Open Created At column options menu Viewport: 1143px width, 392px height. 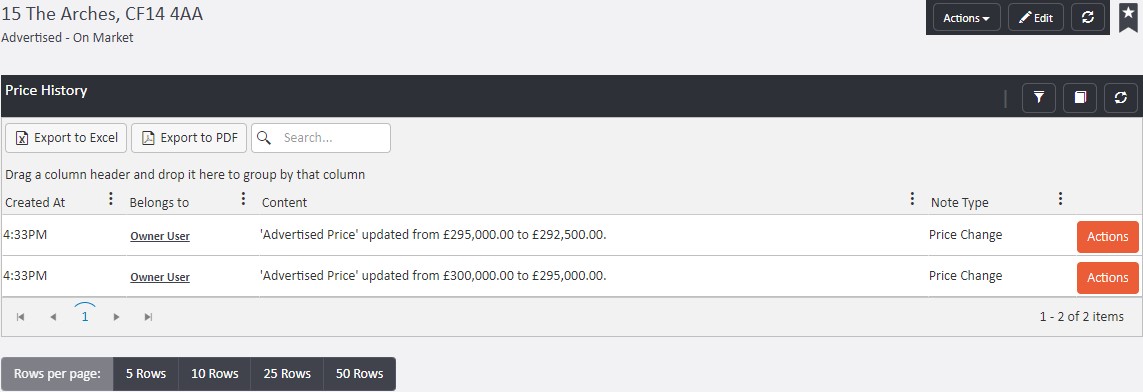(x=111, y=199)
